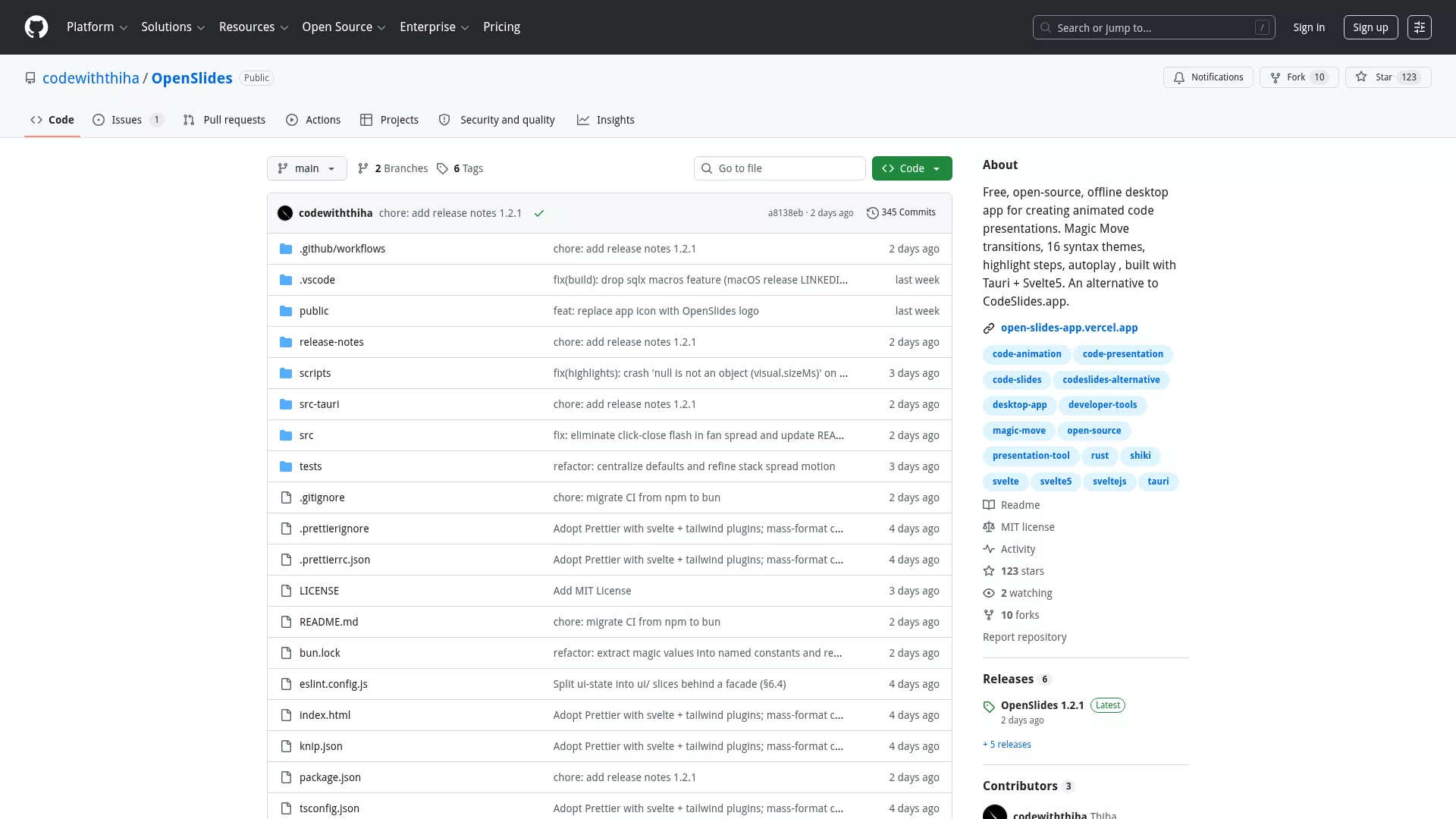View the 6 Tags list

point(460,168)
